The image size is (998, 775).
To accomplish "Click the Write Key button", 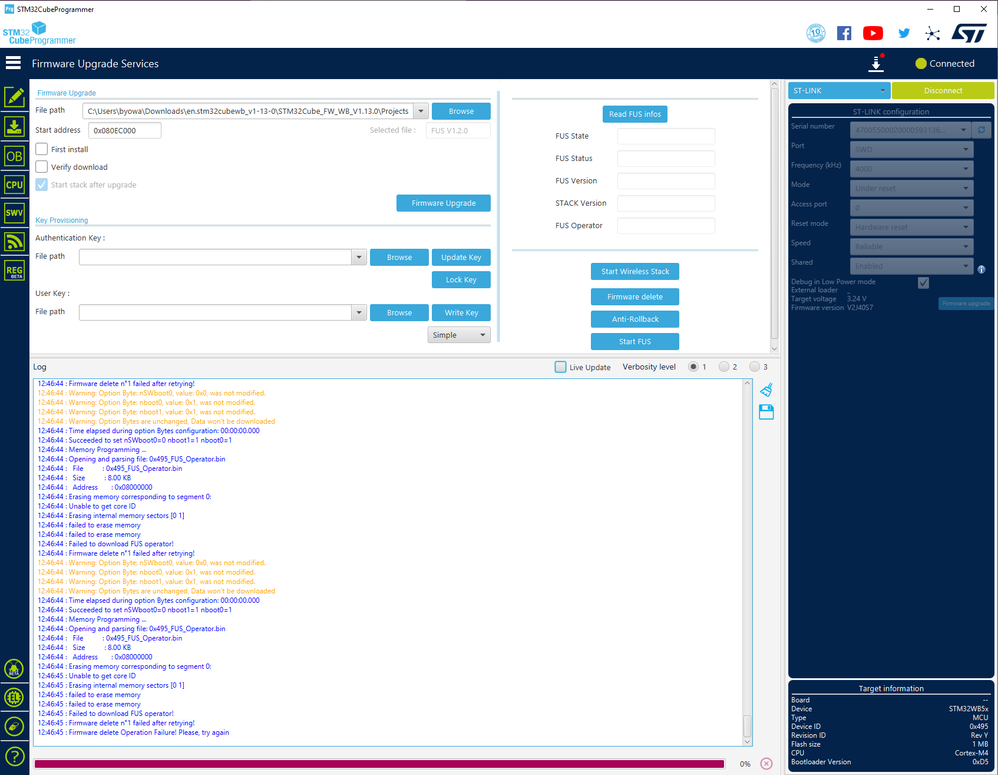I will click(461, 312).
